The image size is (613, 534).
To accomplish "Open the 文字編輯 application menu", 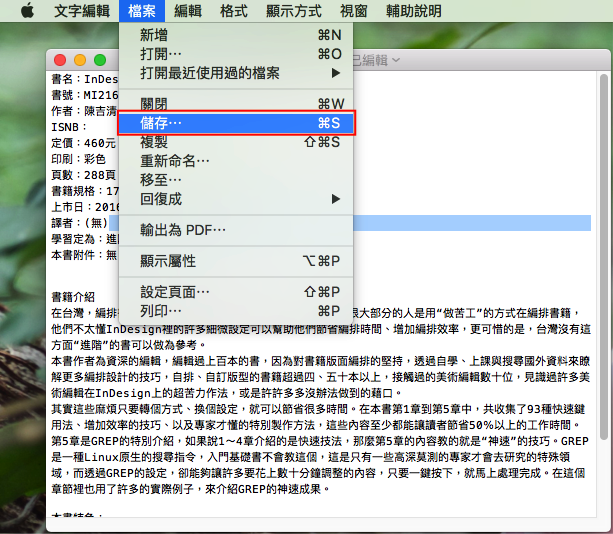I will [82, 11].
